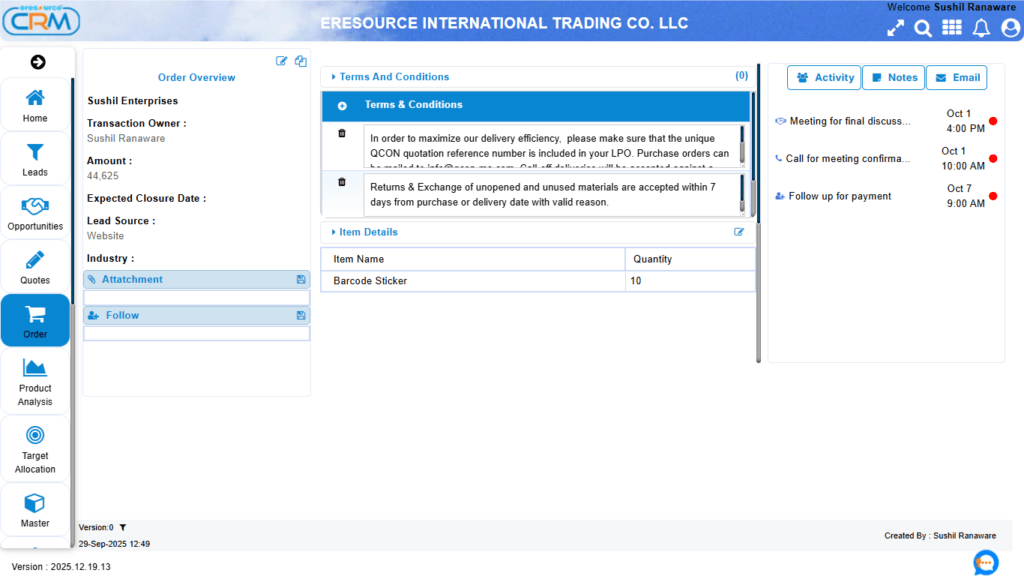Click the plus icon on Terms & Conditions header

(x=342, y=104)
